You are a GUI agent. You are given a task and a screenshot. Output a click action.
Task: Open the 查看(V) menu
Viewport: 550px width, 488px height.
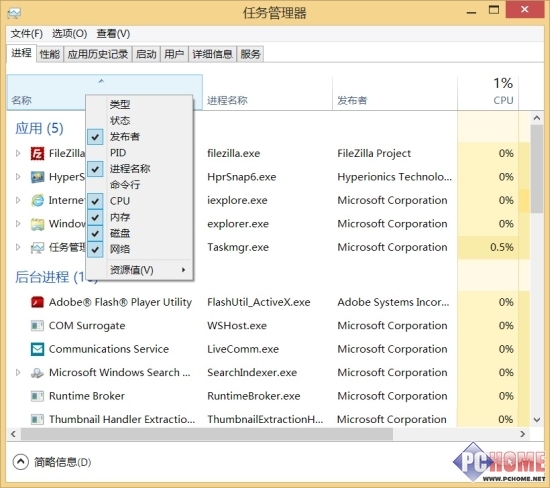[113, 34]
